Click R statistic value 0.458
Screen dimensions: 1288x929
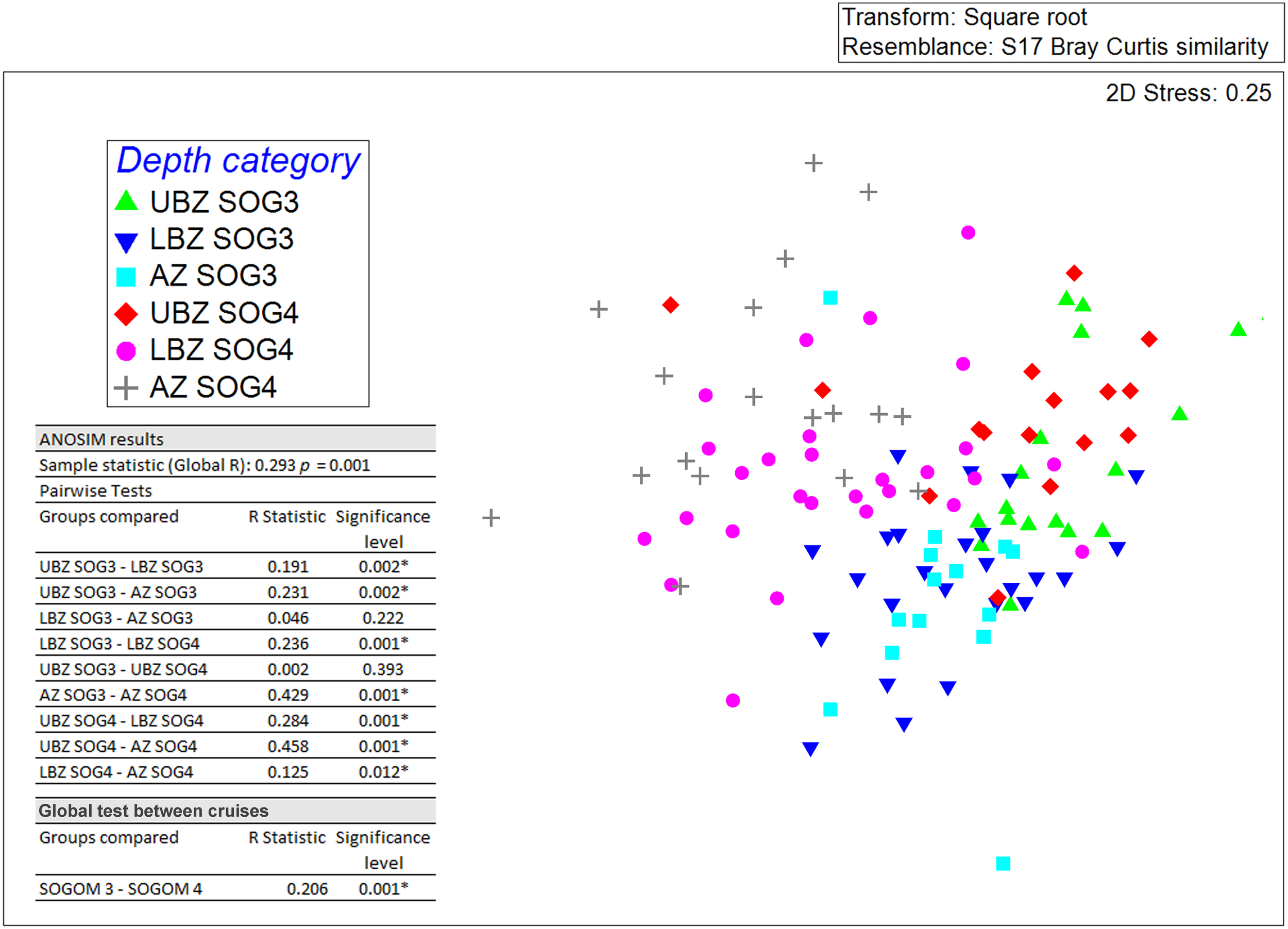pos(288,746)
